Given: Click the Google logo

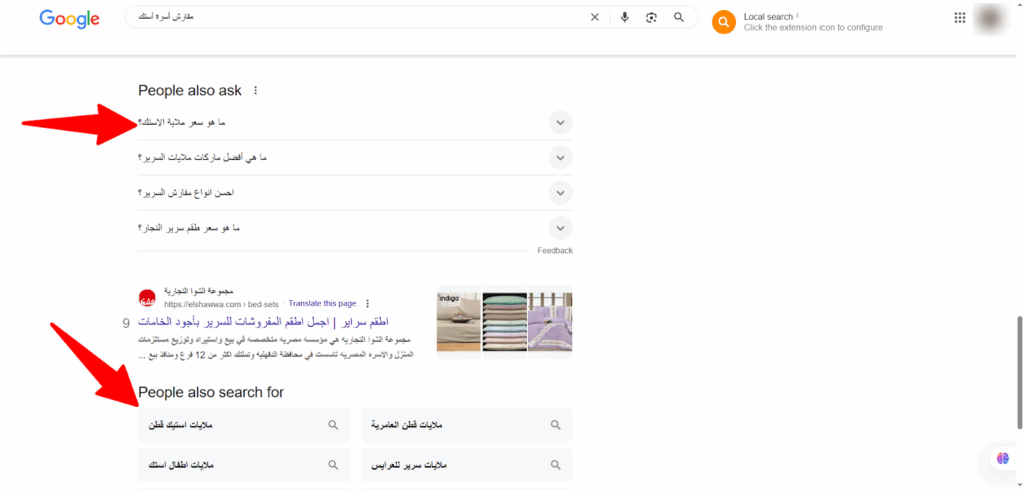Looking at the screenshot, I should (x=69, y=18).
